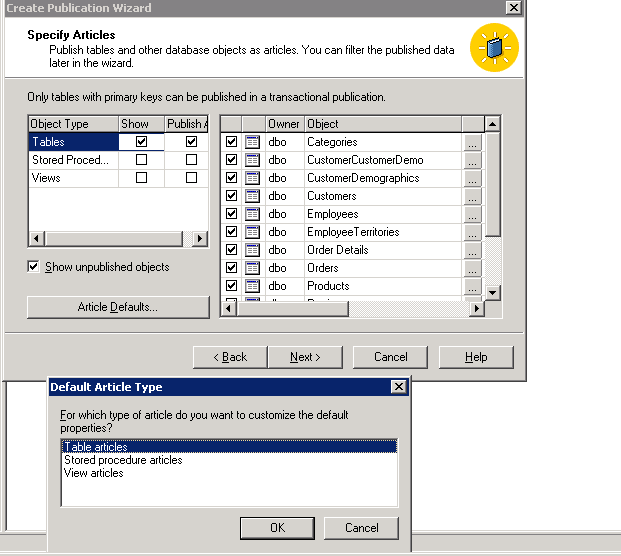The image size is (621, 556).
Task: Enable Show checkbox for Views
Action: (141, 178)
